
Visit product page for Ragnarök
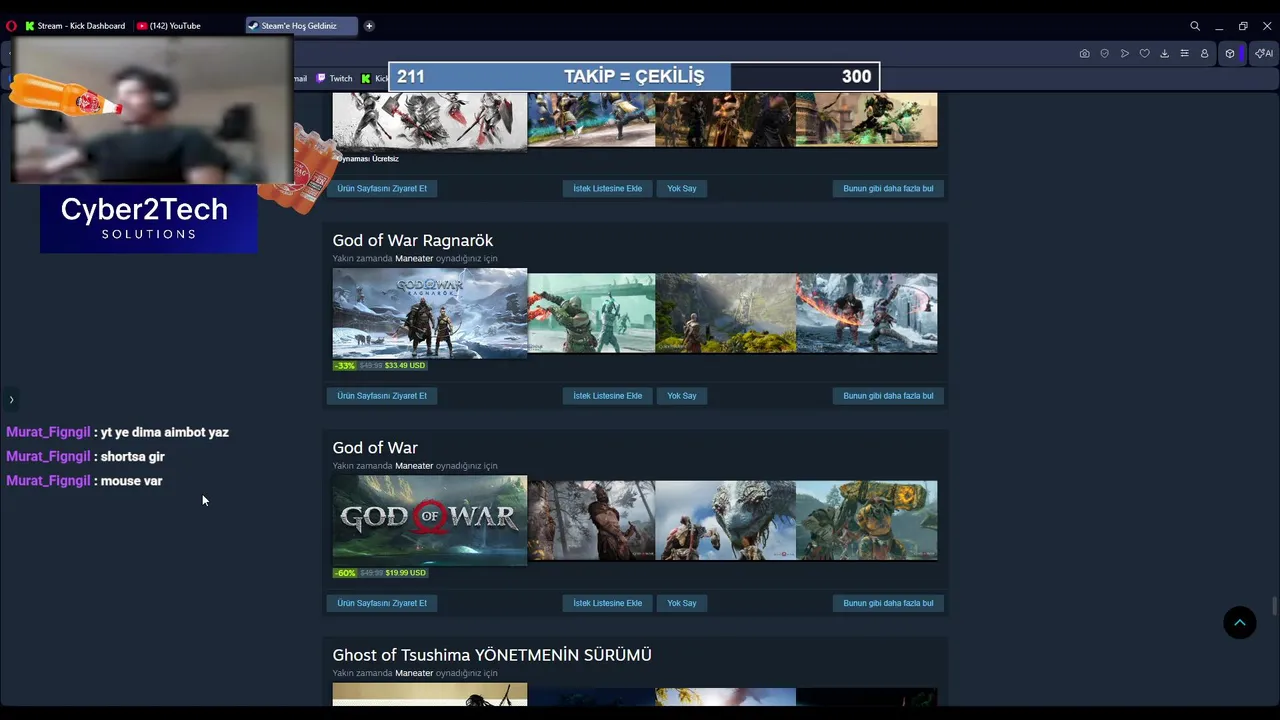[x=382, y=395]
